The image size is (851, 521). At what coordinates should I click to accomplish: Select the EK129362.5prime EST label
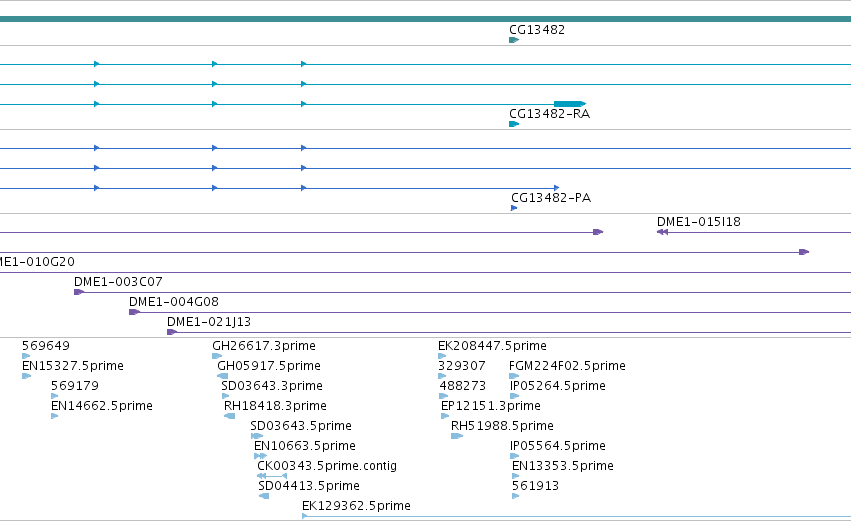pos(356,507)
